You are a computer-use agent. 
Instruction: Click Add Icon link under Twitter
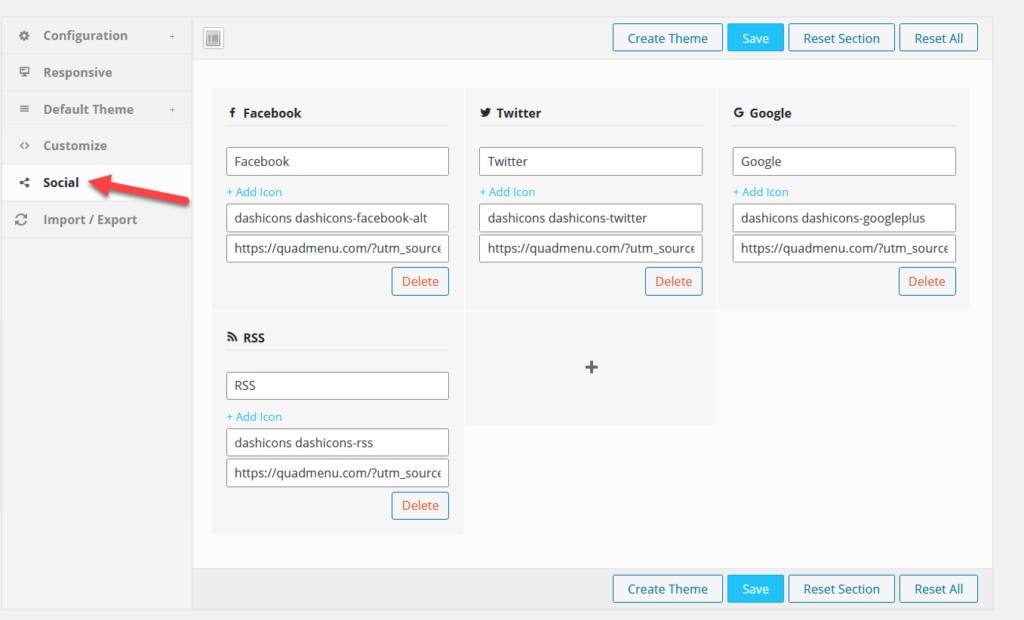click(507, 192)
